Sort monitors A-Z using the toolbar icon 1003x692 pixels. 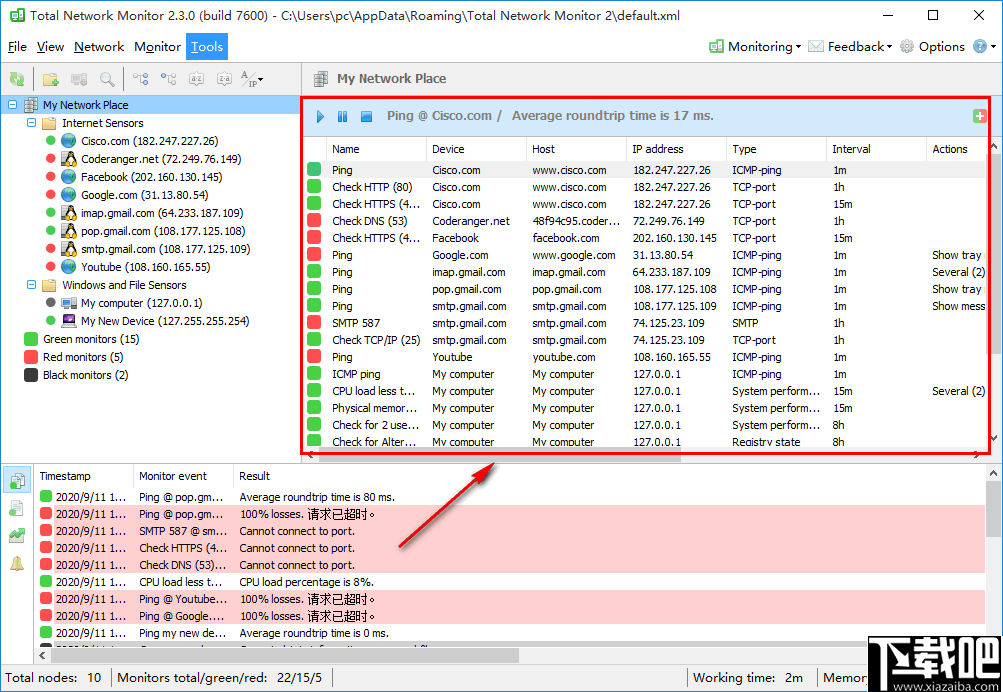(x=195, y=78)
